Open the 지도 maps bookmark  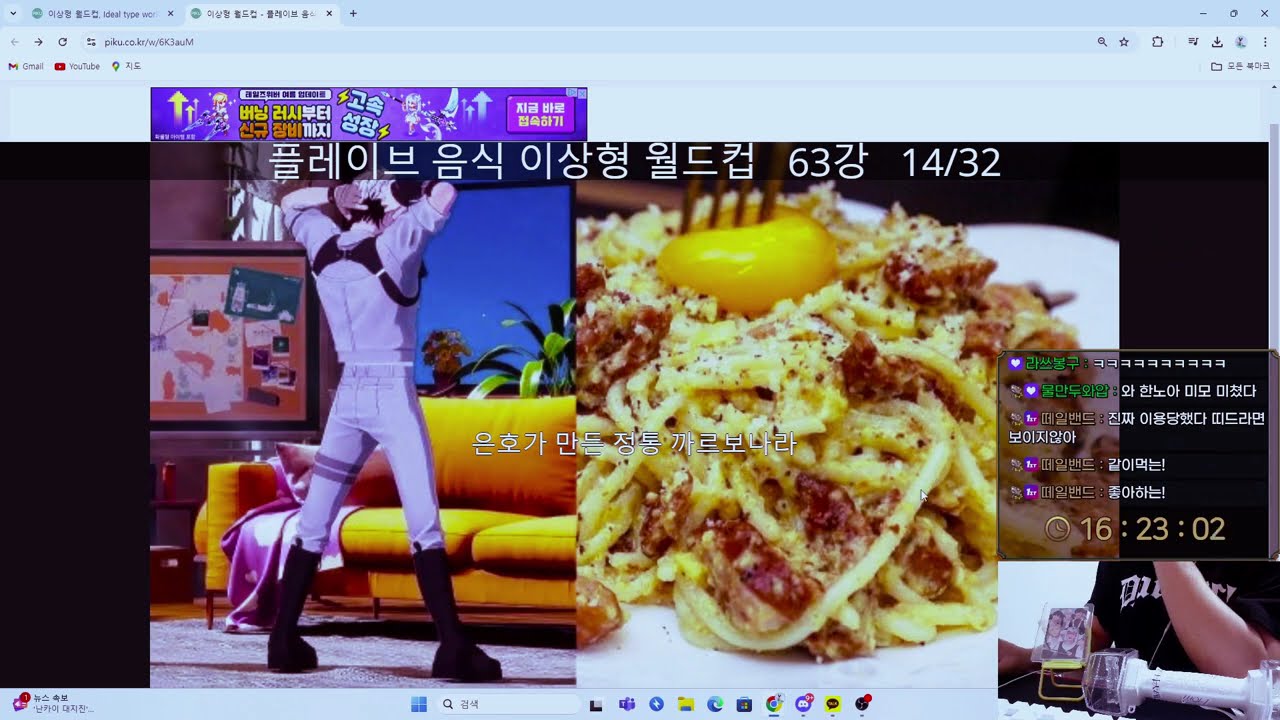point(126,66)
